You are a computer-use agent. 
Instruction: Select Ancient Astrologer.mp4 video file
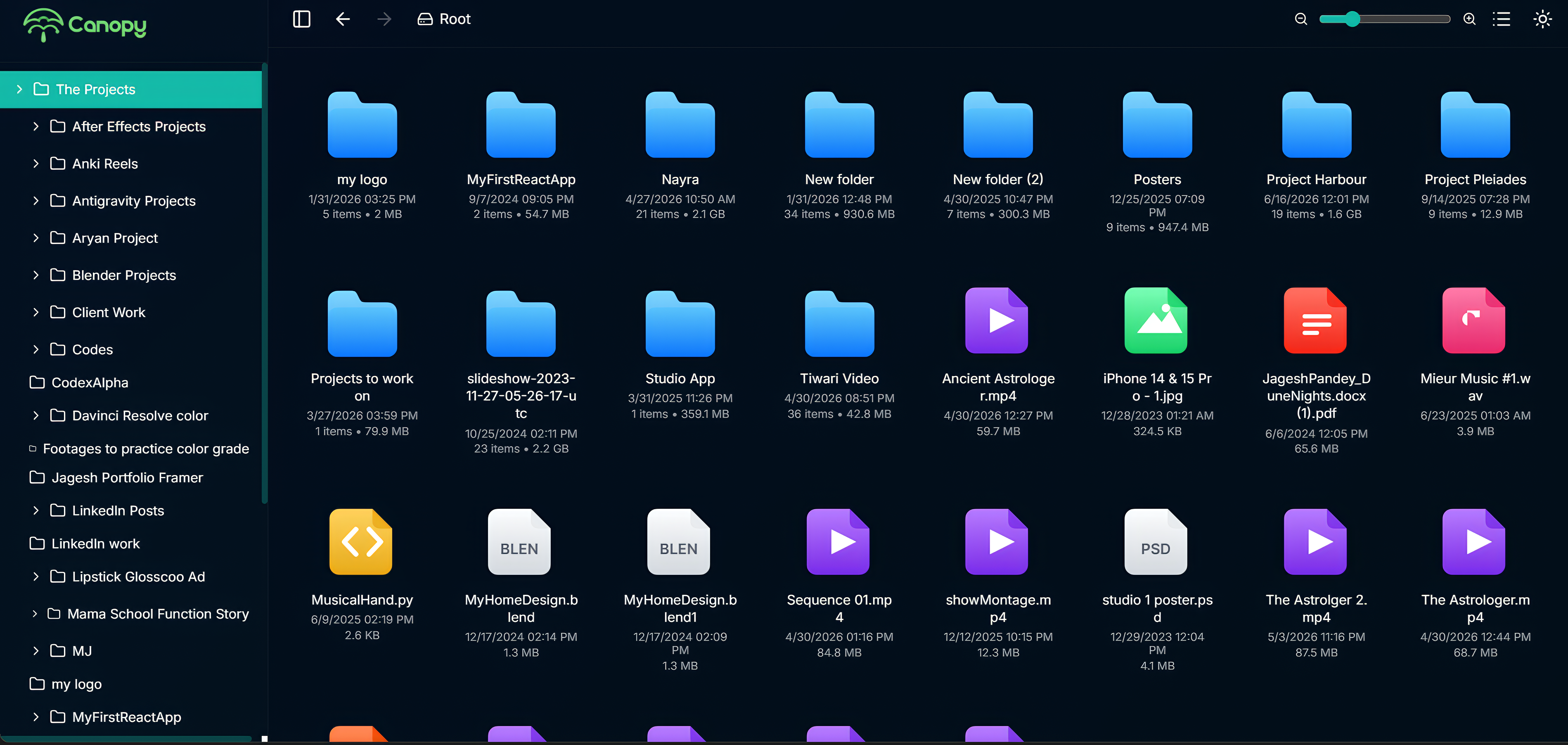(x=997, y=321)
